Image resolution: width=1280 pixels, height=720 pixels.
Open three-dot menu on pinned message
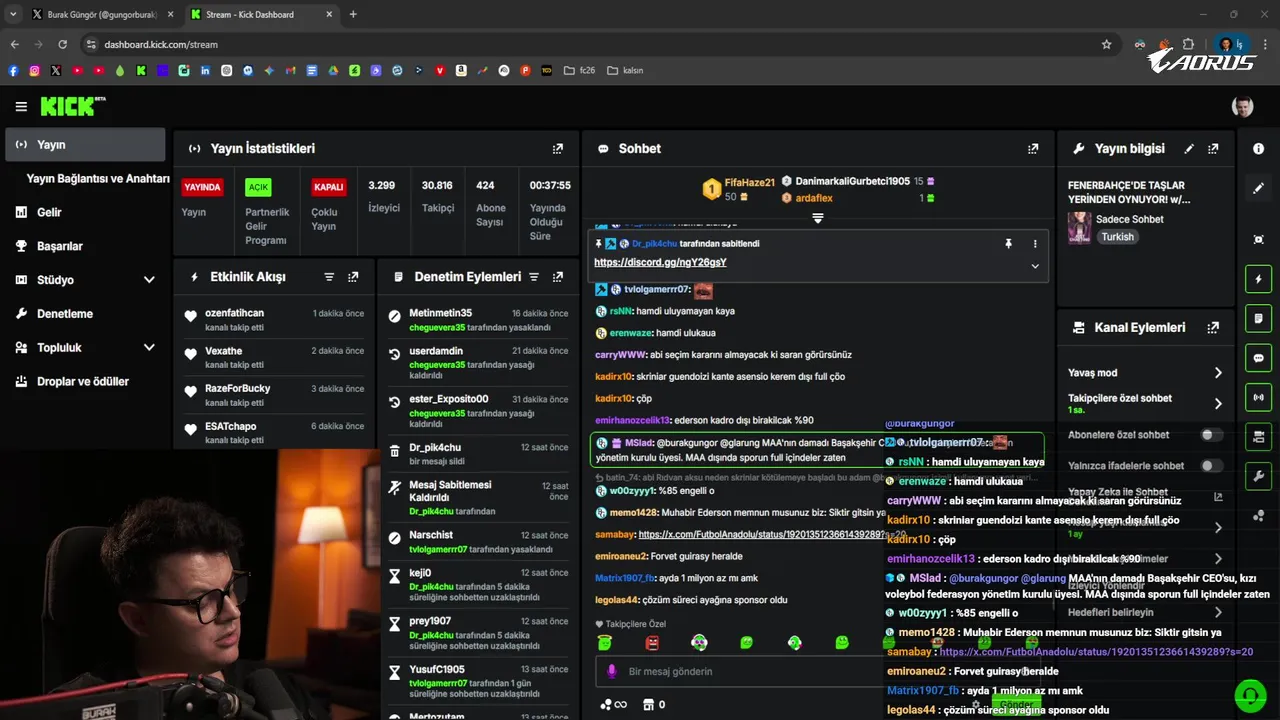tap(1035, 244)
